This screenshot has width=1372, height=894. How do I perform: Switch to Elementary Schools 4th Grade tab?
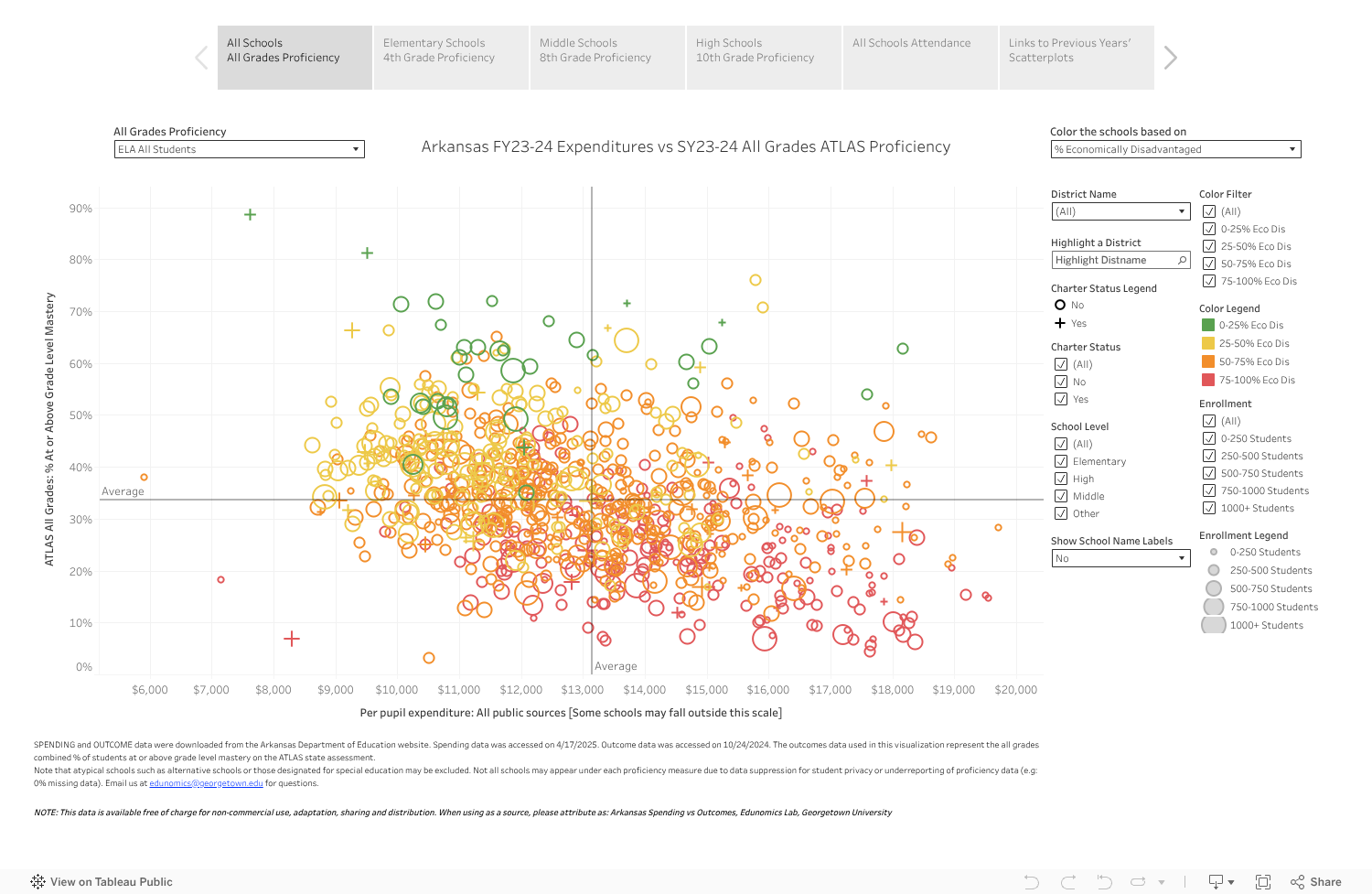(x=451, y=58)
